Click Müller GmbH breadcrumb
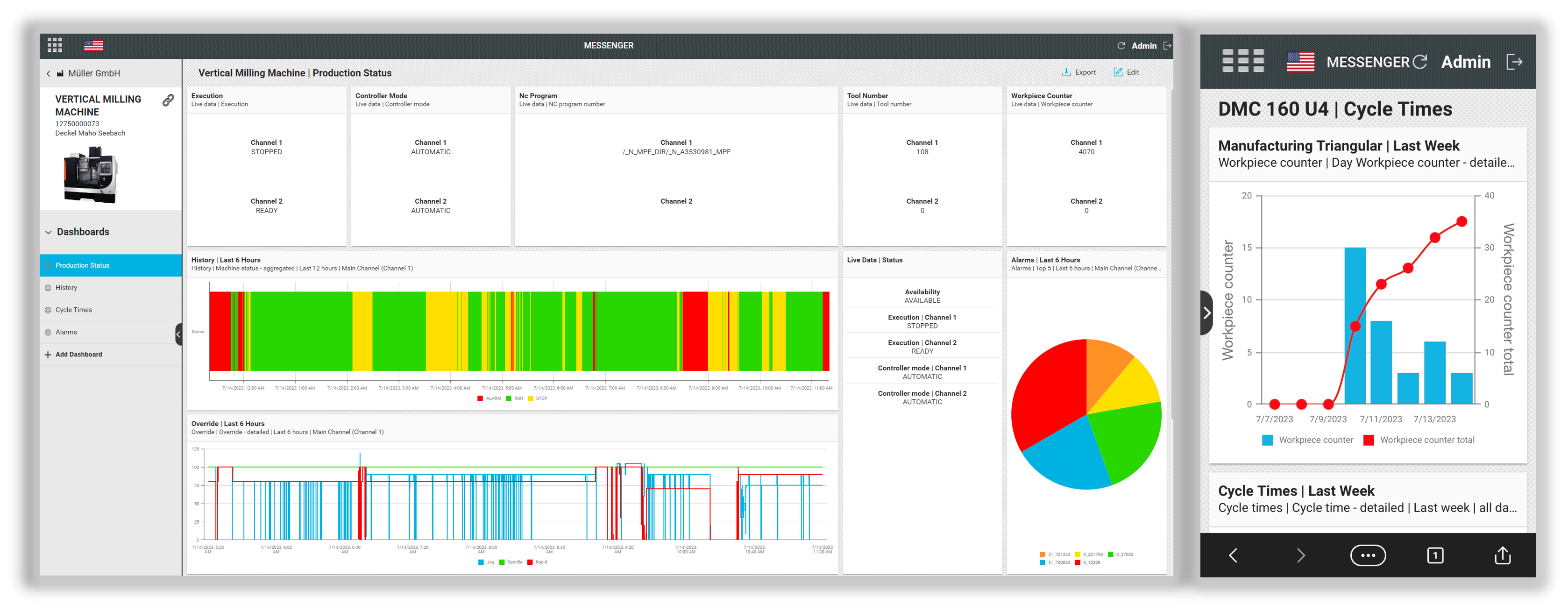Viewport: 1568px width, 611px height. (x=94, y=74)
